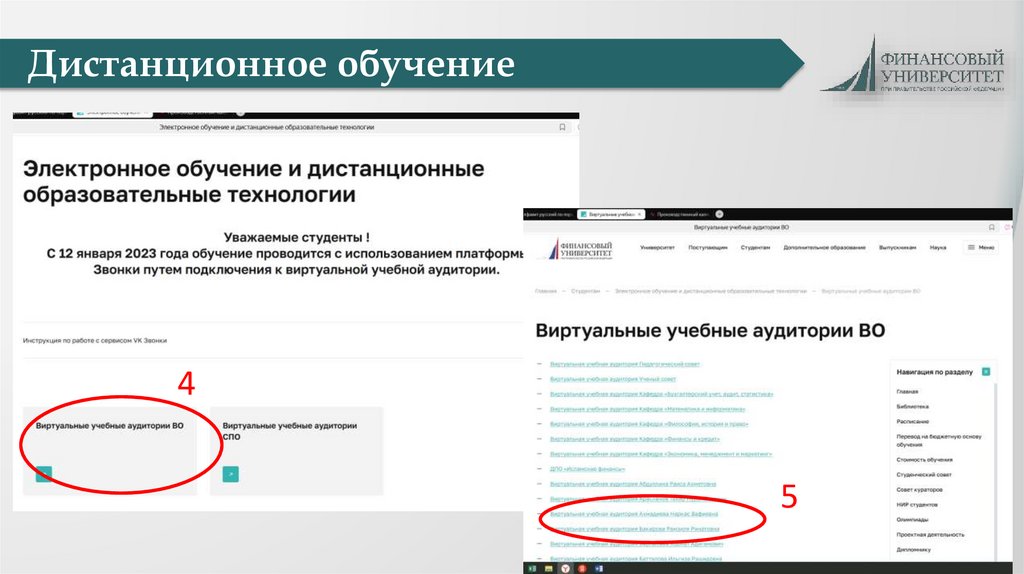
Task: Open Студентам menu item in header
Action: 755,247
